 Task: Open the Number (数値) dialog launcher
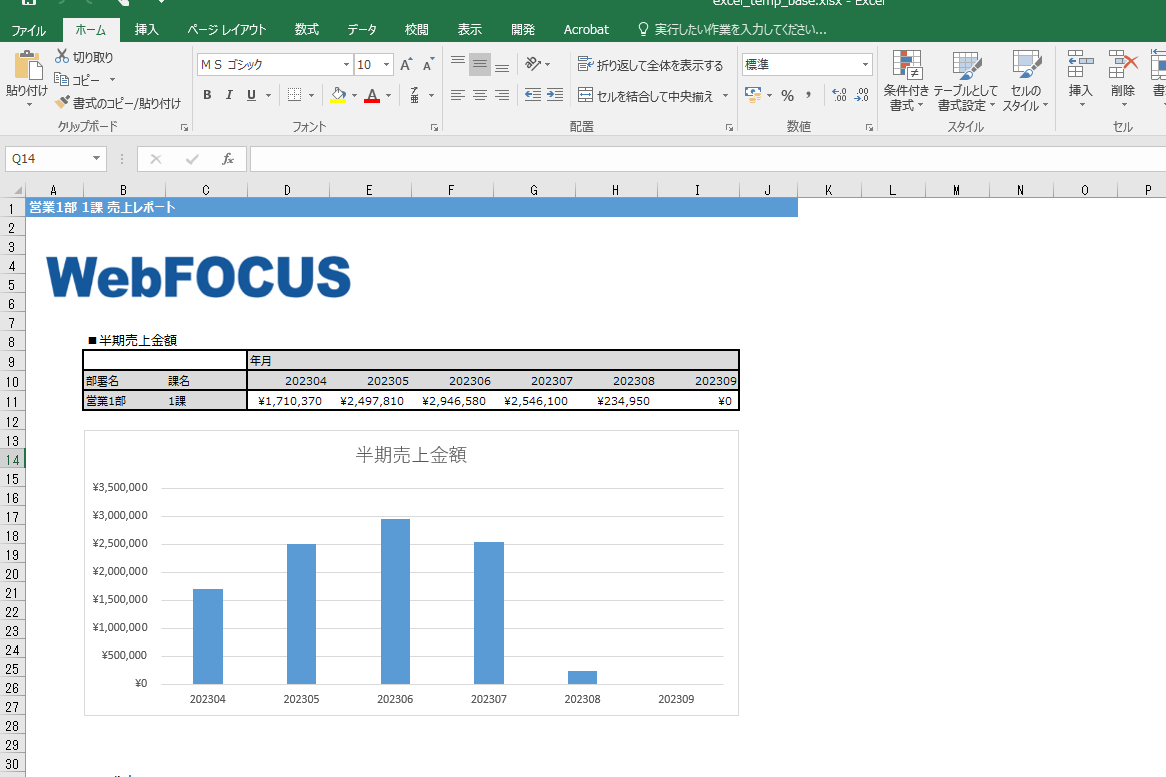pos(869,128)
